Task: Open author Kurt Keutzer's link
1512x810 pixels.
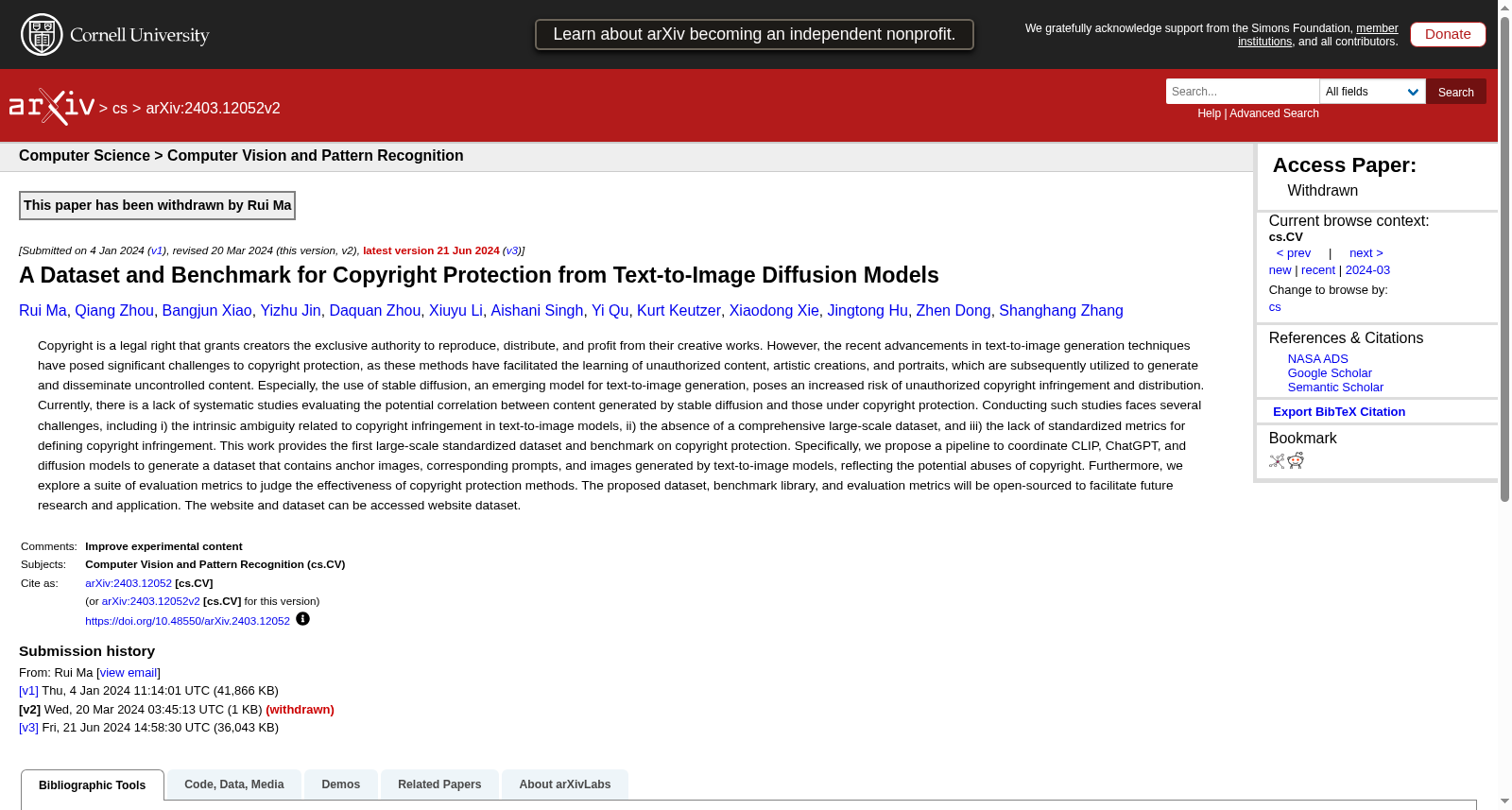Action: click(x=679, y=311)
